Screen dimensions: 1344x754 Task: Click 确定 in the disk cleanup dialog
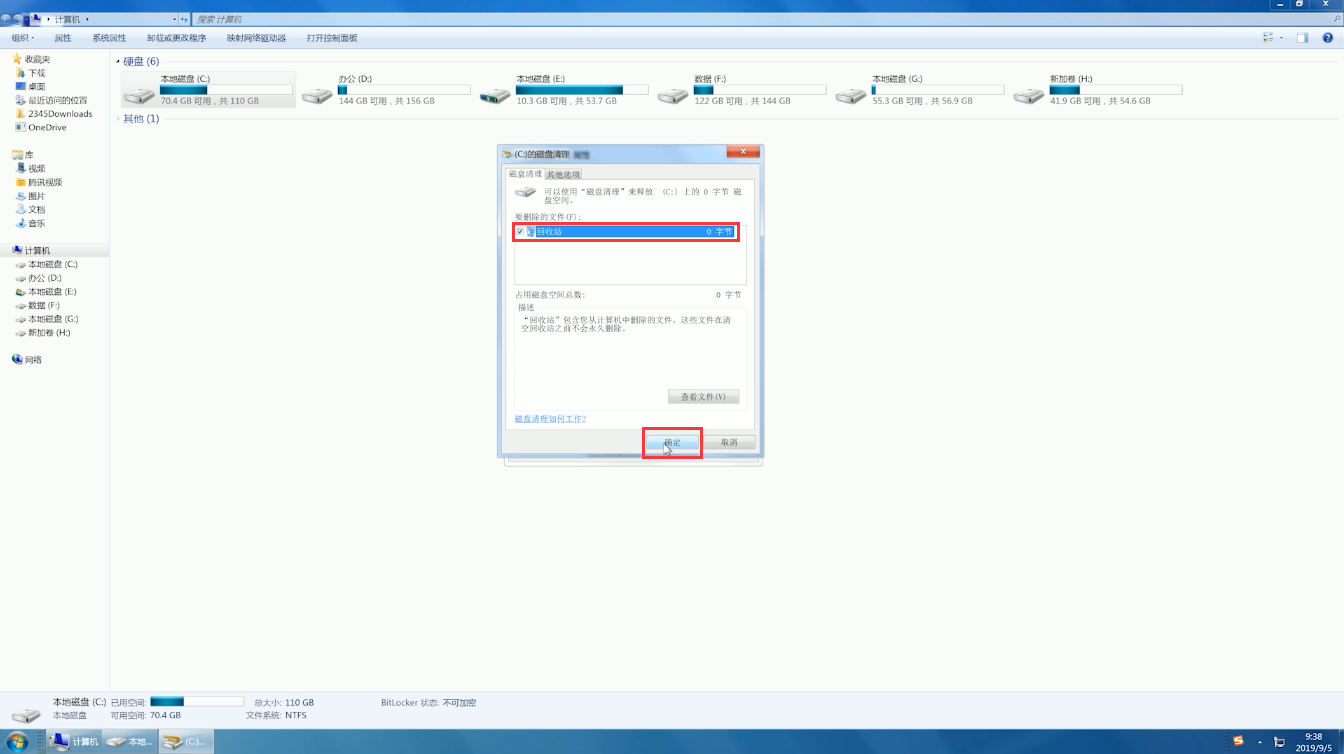point(672,442)
